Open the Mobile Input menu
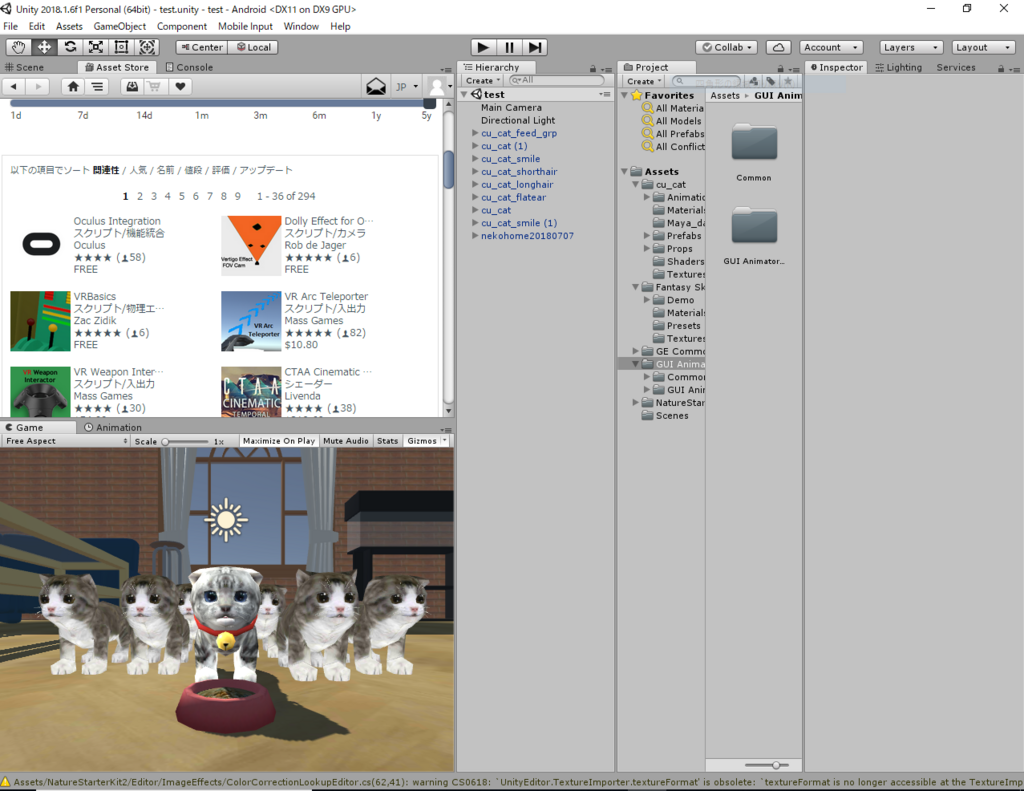Viewport: 1024px width, 791px height. click(x=245, y=26)
